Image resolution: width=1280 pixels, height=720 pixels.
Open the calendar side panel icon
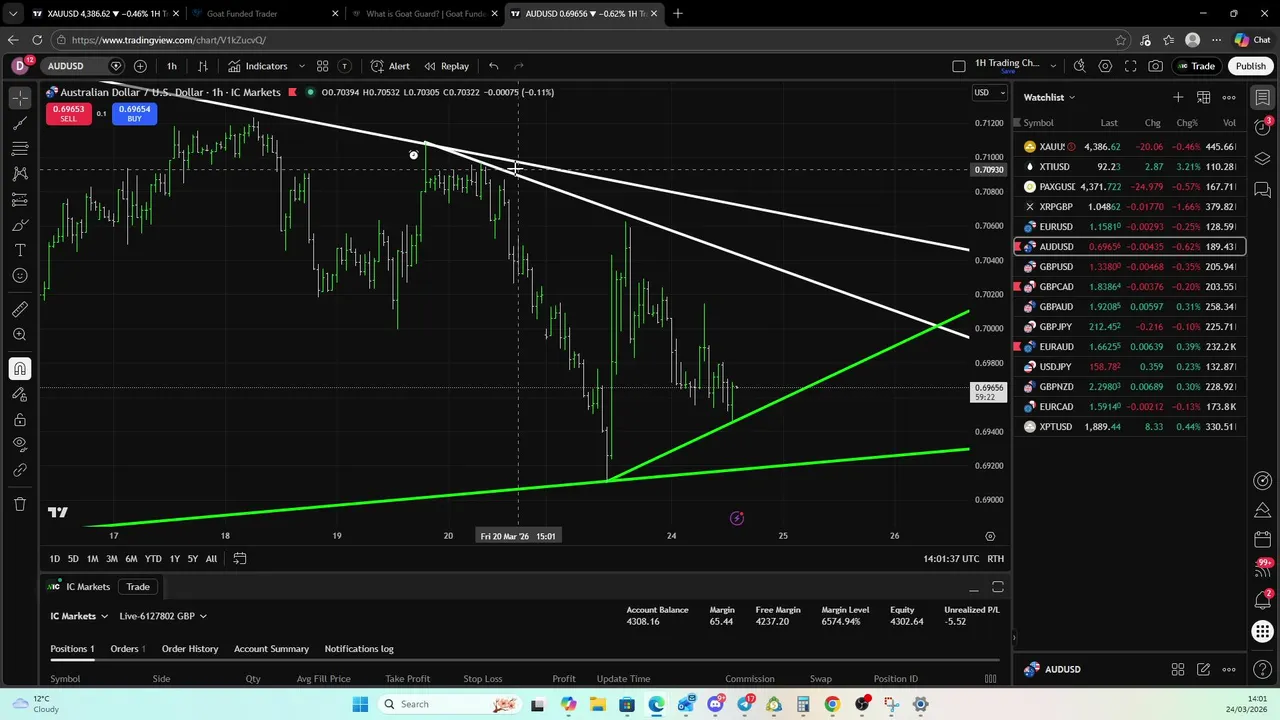click(x=1263, y=539)
